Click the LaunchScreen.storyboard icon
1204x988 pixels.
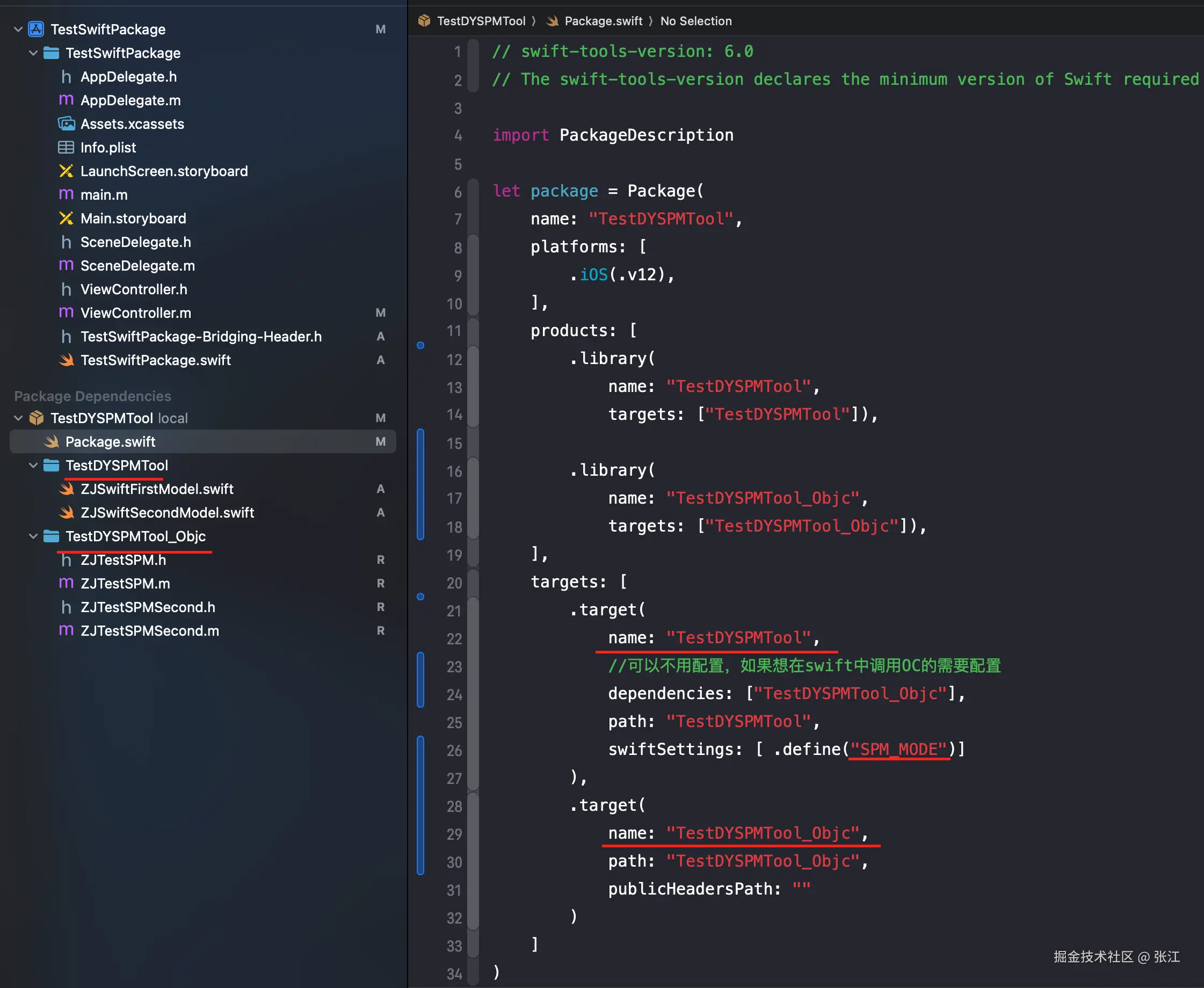click(x=66, y=171)
